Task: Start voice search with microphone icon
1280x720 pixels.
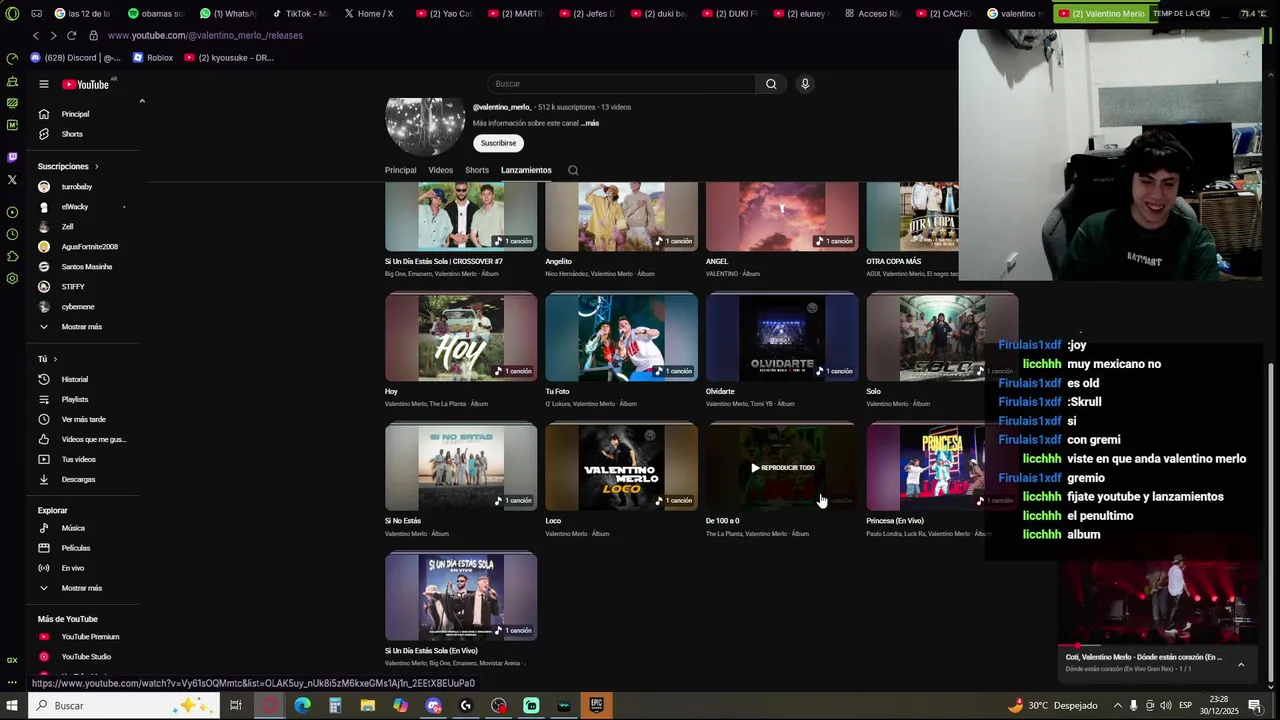Action: tap(805, 84)
